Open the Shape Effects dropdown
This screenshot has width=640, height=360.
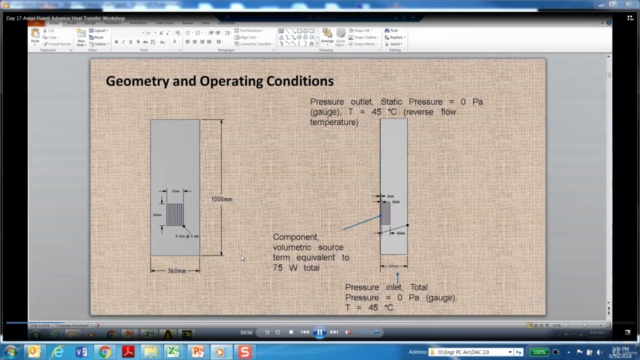point(362,44)
